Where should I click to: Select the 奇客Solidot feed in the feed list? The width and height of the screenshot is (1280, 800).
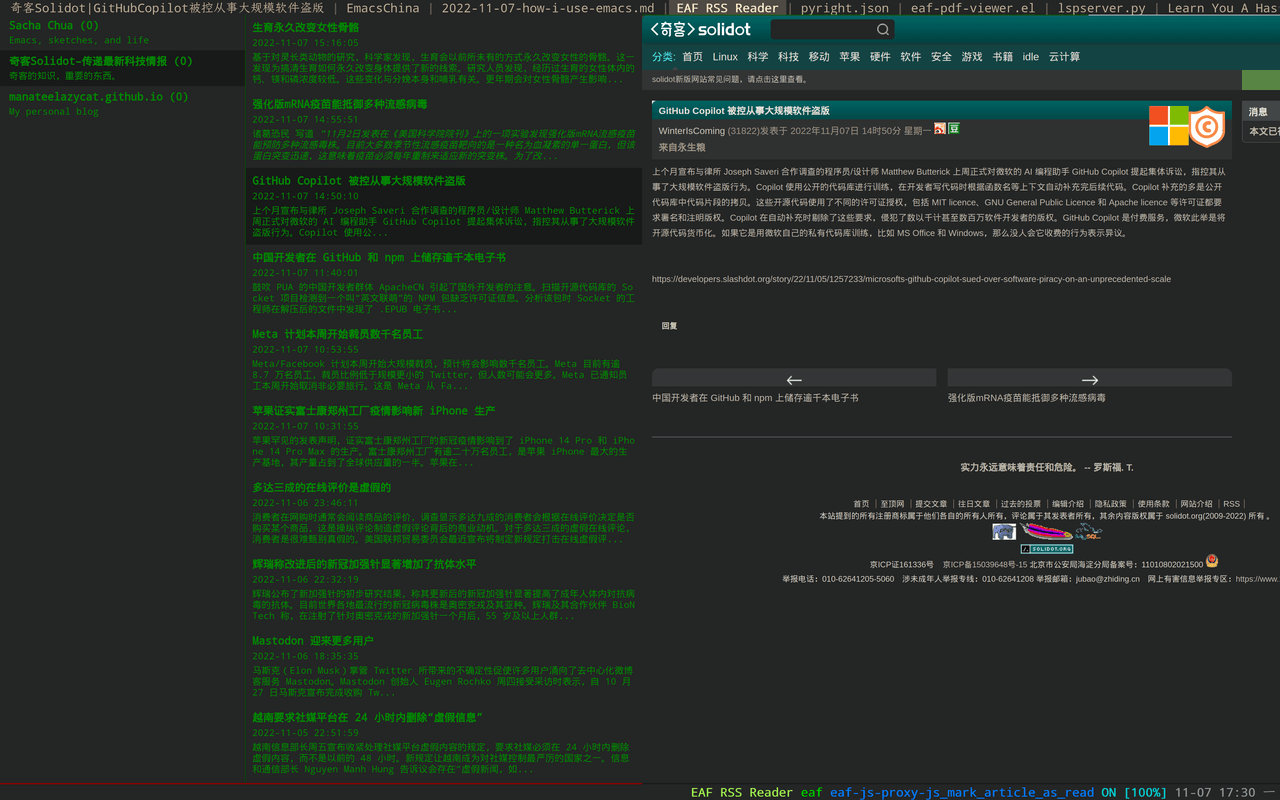[x=122, y=67]
